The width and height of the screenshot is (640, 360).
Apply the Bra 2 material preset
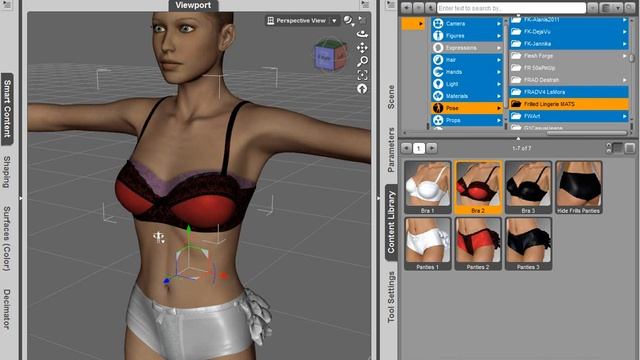tap(478, 187)
